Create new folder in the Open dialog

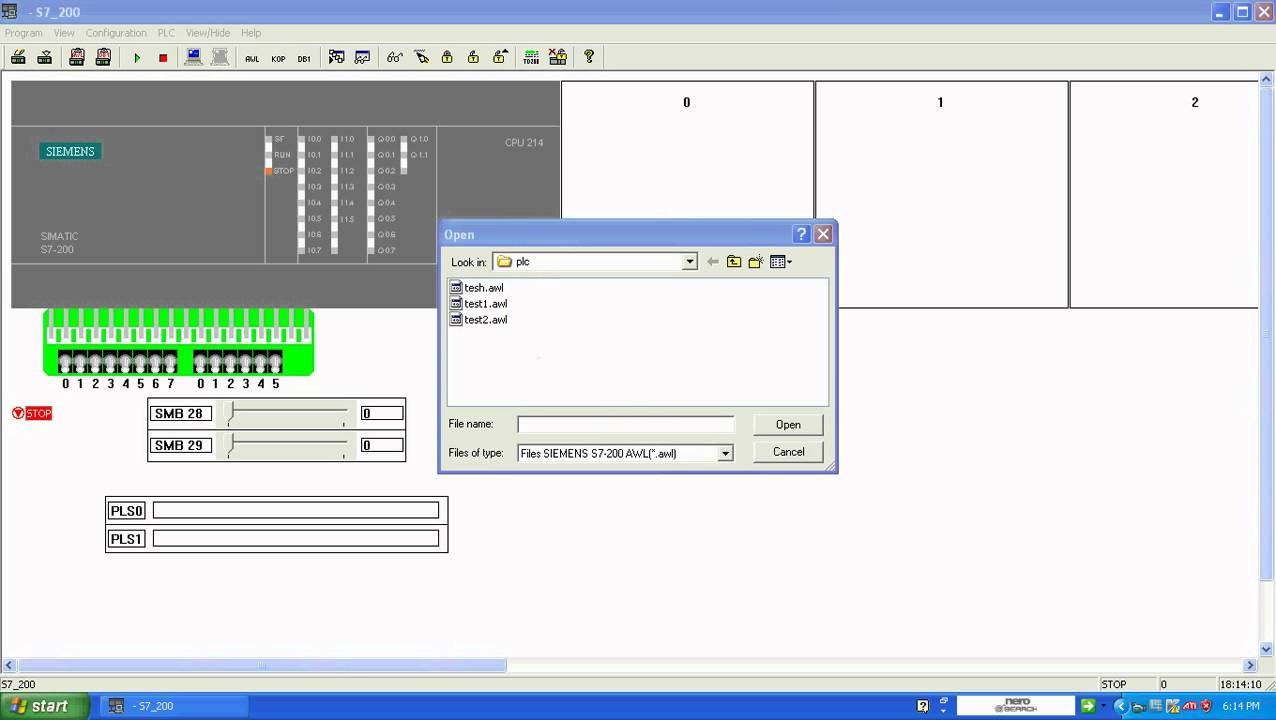(756, 262)
